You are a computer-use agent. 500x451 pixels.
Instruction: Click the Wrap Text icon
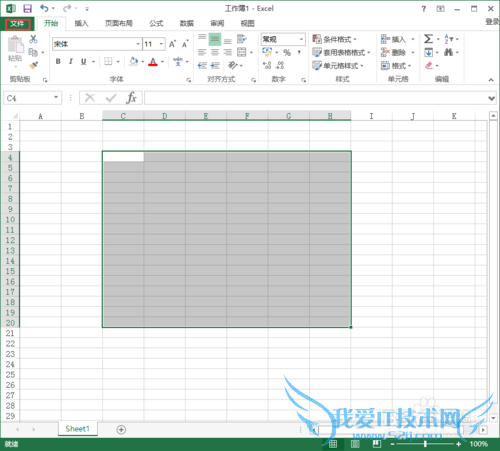coord(242,39)
